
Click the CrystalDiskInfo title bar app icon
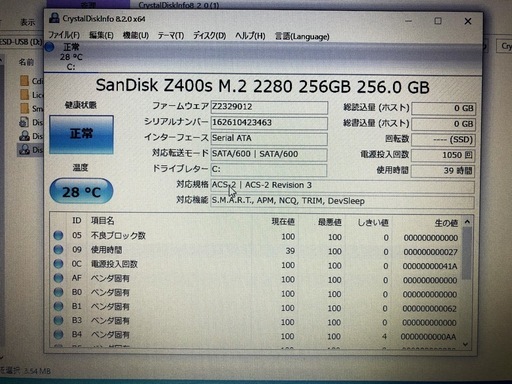click(54, 18)
